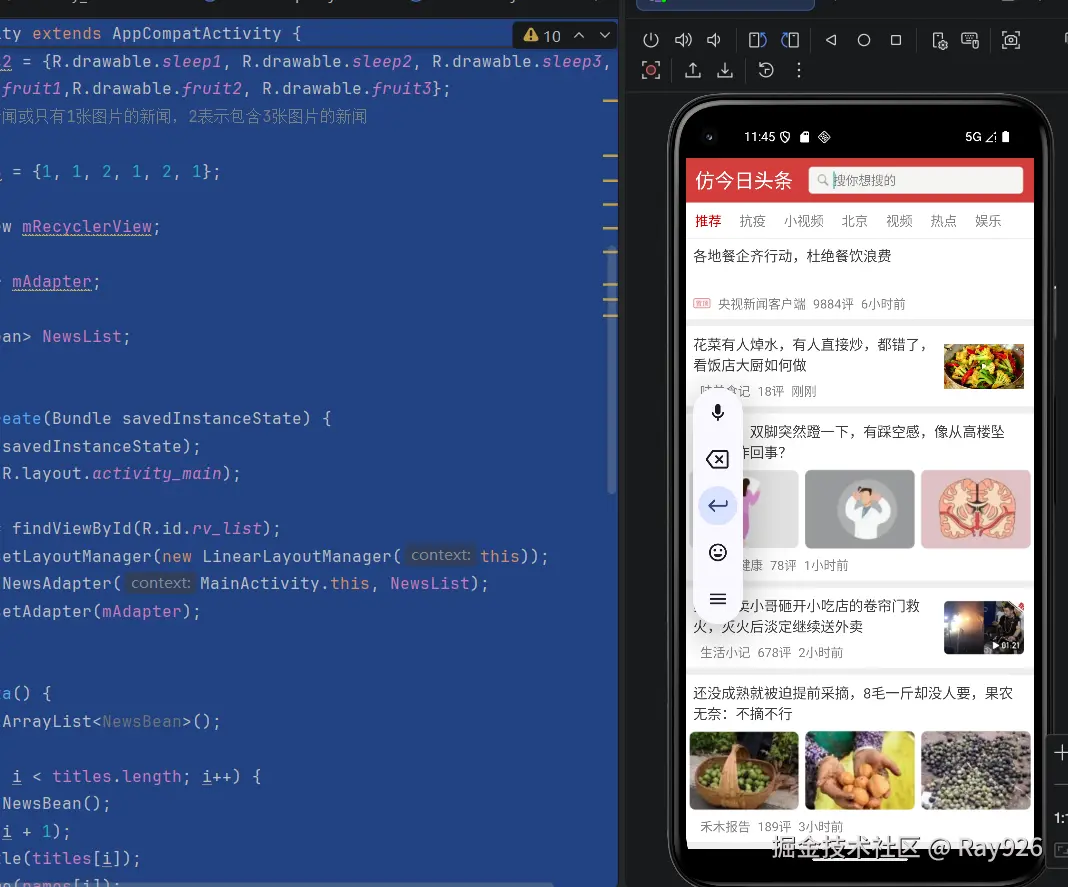Select the 北京 tab in the app
1068x887 pixels.
pyautogui.click(x=855, y=221)
